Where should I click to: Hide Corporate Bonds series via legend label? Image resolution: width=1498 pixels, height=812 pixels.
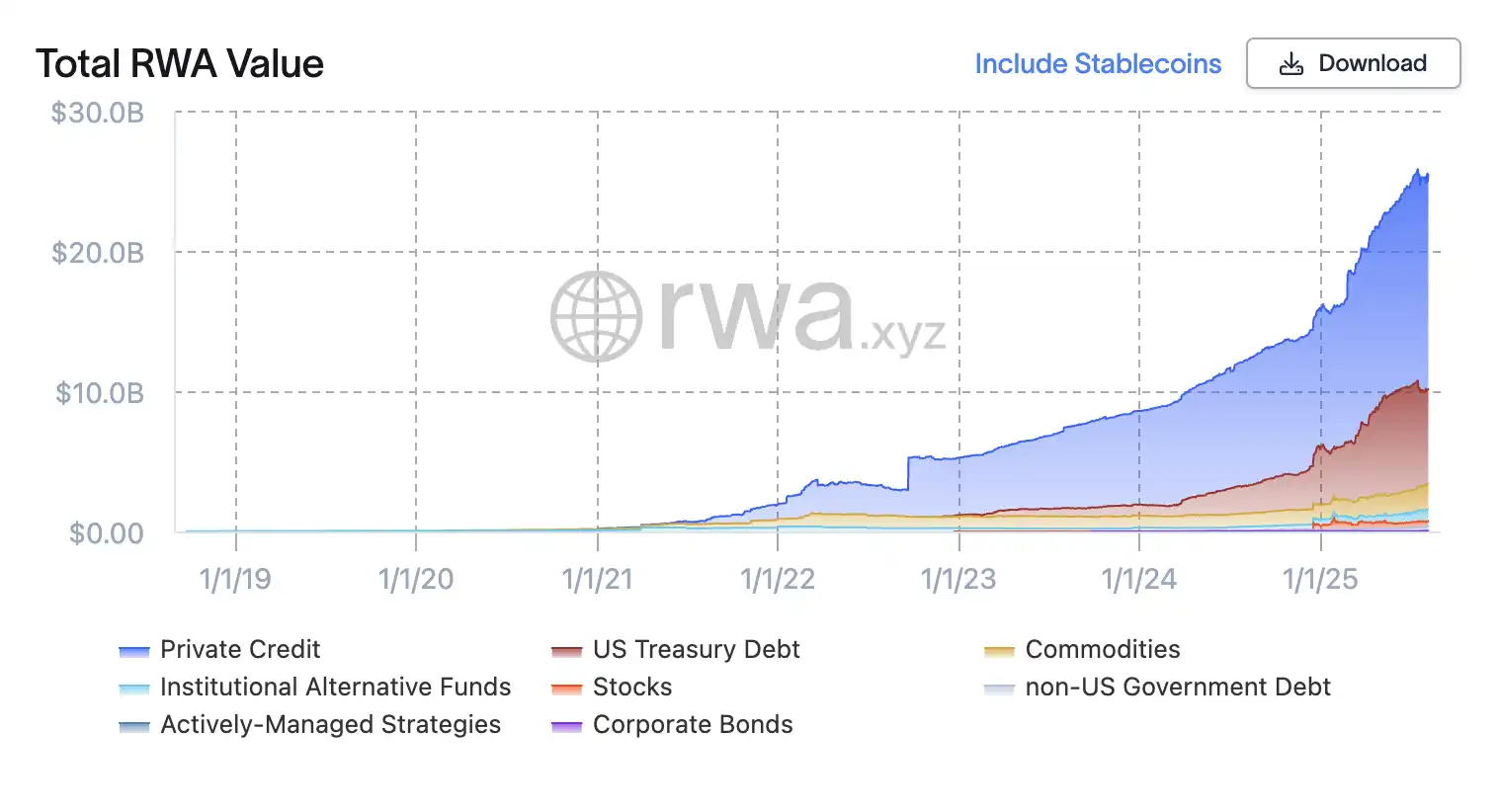coord(692,724)
